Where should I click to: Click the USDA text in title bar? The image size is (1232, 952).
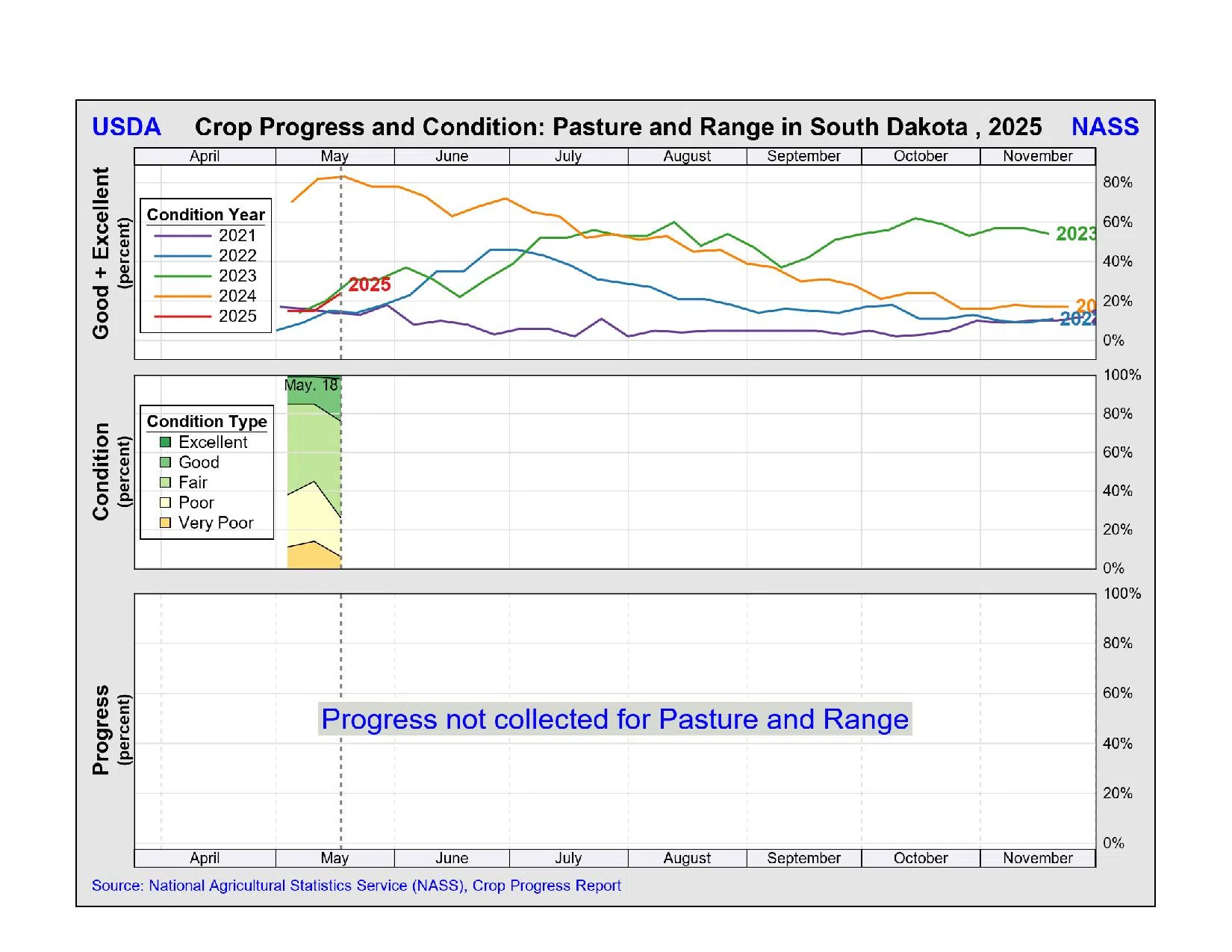(126, 127)
